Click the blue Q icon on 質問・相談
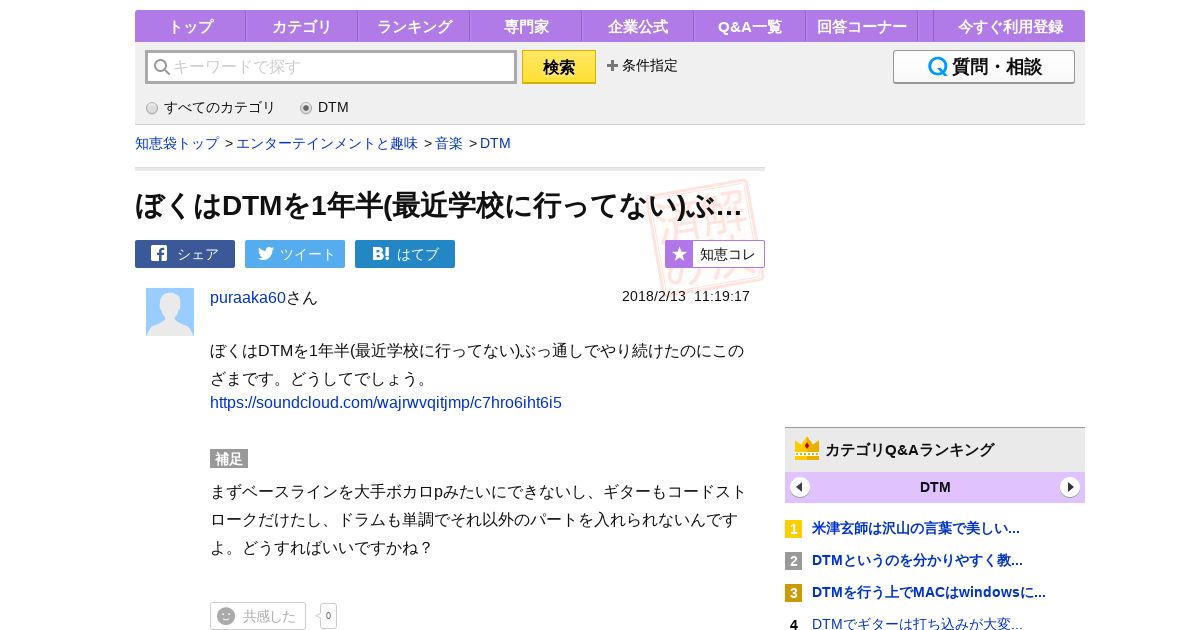Viewport: 1200px width, 630px height. pyautogui.click(x=938, y=67)
